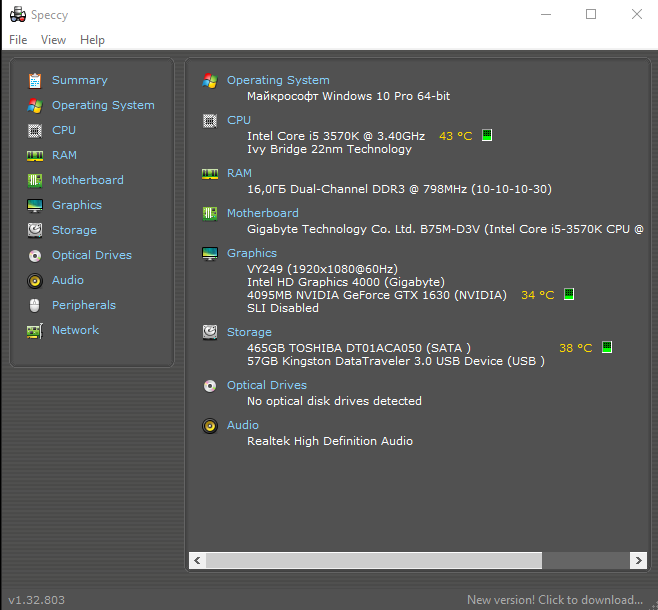Click the Graphics monitor icon in sidebar
The height and width of the screenshot is (610, 658).
35,206
